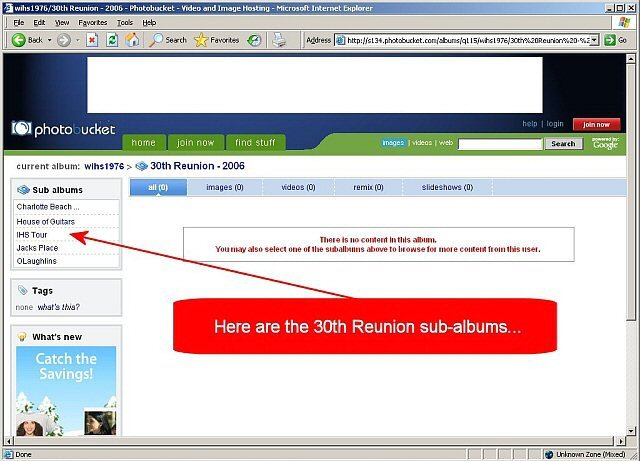Switch to the all (0) tab
Viewport: 640px width, 461px height.
[158, 187]
